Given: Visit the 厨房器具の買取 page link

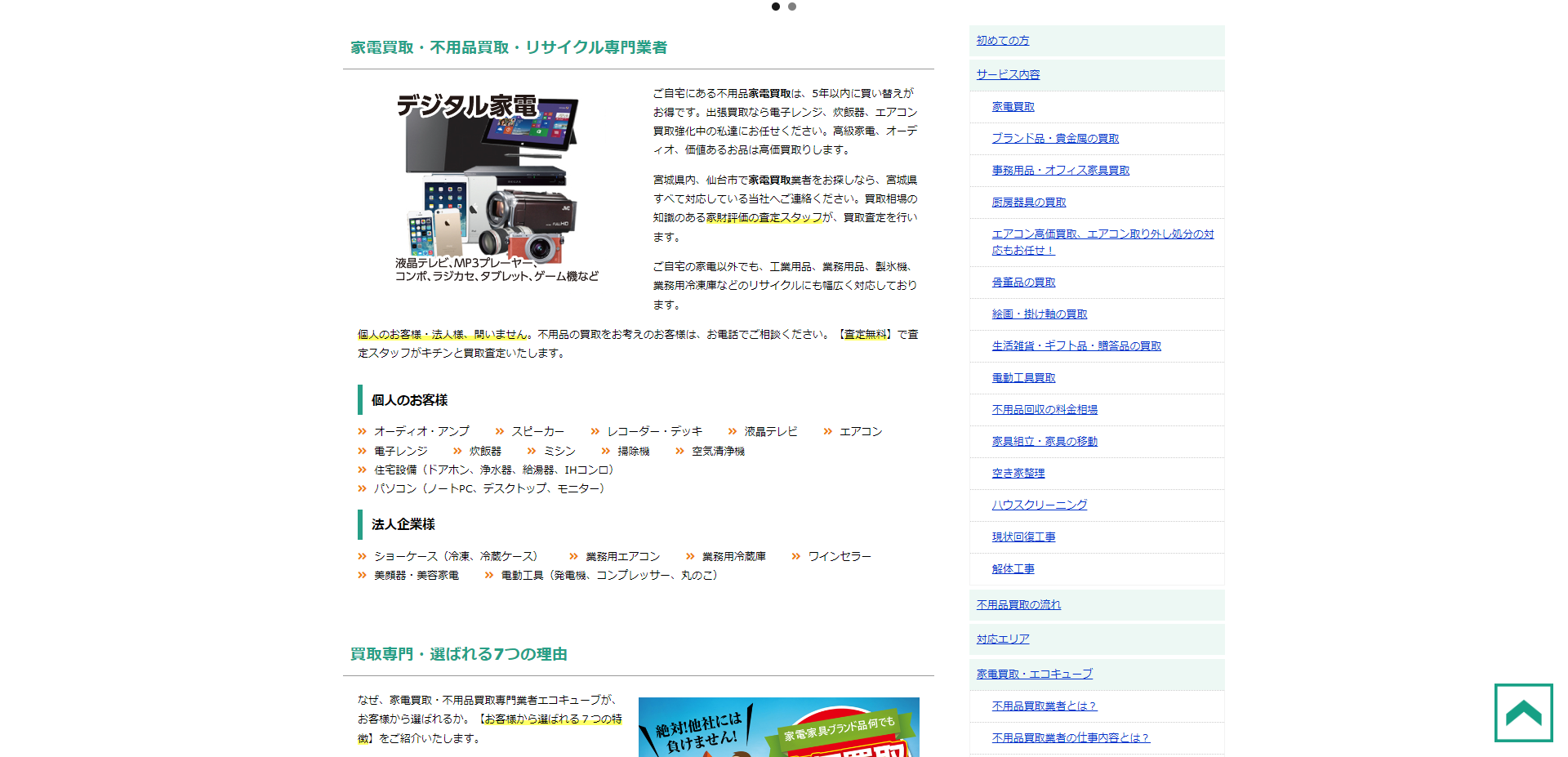Looking at the screenshot, I should 1028,203.
